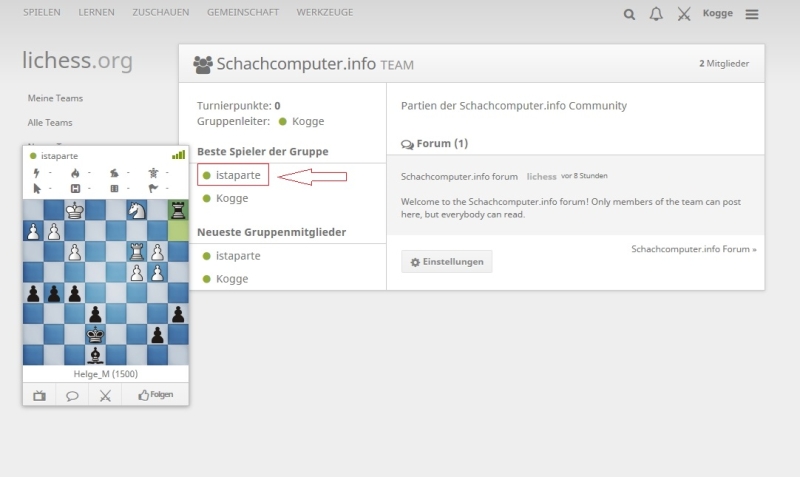This screenshot has height=477, width=800.
Task: Open the Schachcomputer.info forum post title
Action: coord(459,177)
